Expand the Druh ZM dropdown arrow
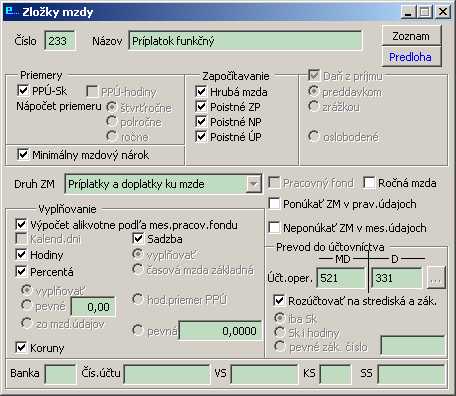 coord(254,184)
